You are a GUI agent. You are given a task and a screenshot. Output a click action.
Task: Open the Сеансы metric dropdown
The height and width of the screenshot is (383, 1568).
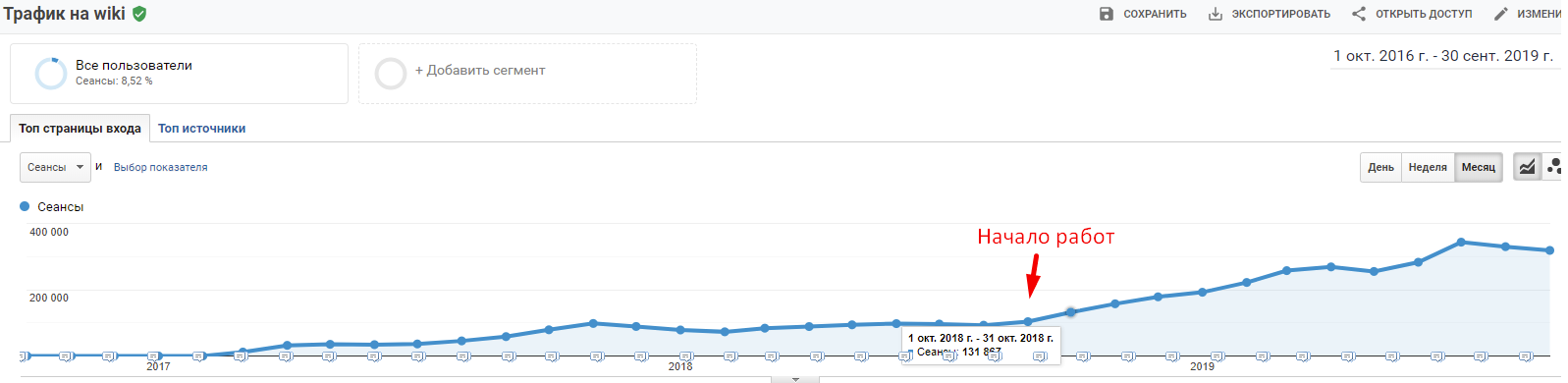(x=55, y=167)
